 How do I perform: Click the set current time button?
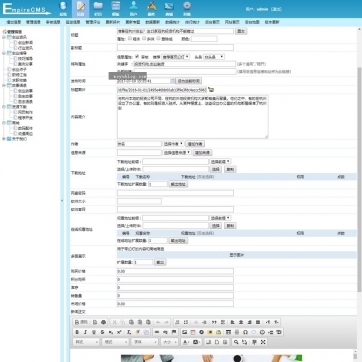click(x=189, y=81)
